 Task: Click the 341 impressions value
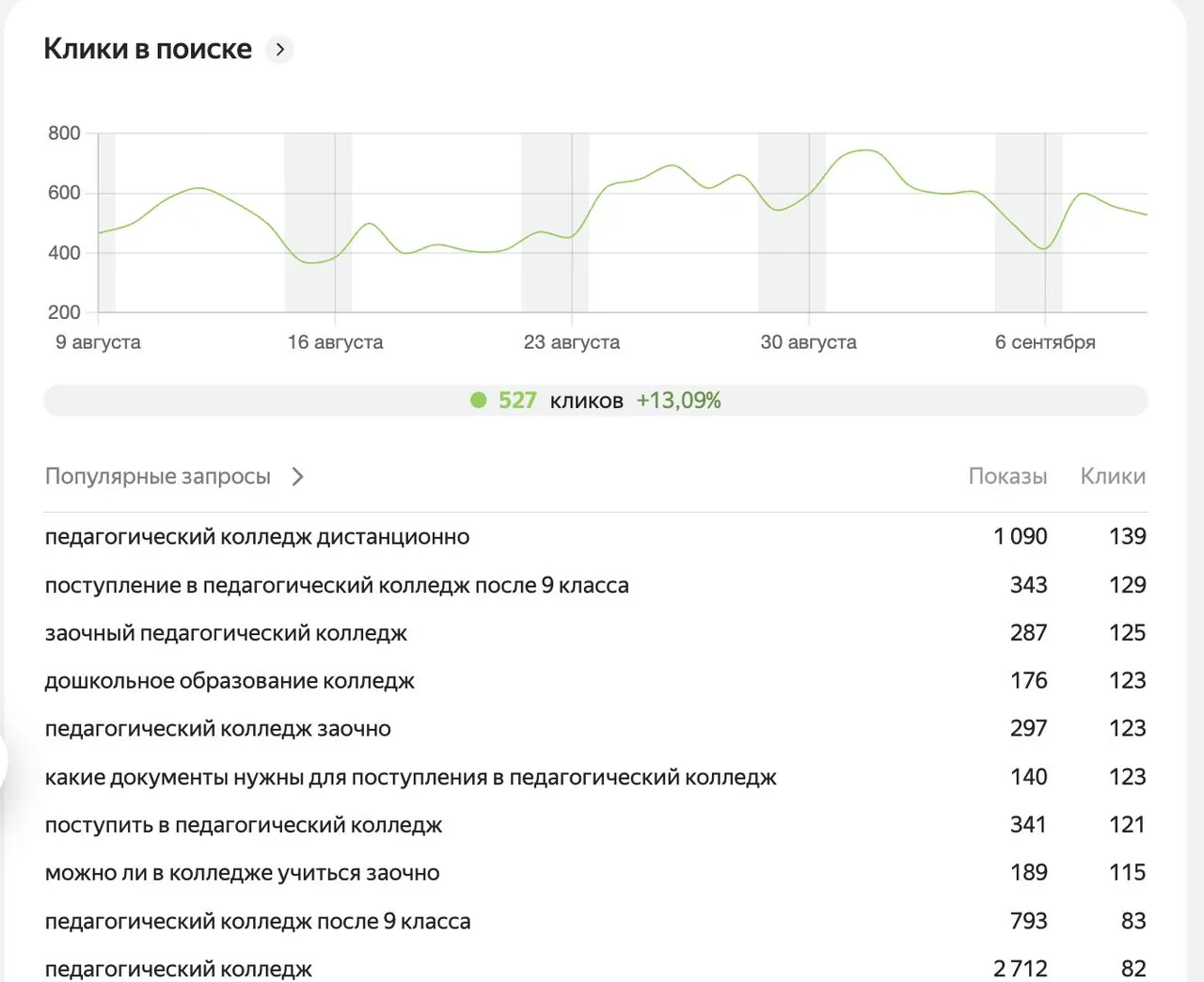[x=1029, y=825]
